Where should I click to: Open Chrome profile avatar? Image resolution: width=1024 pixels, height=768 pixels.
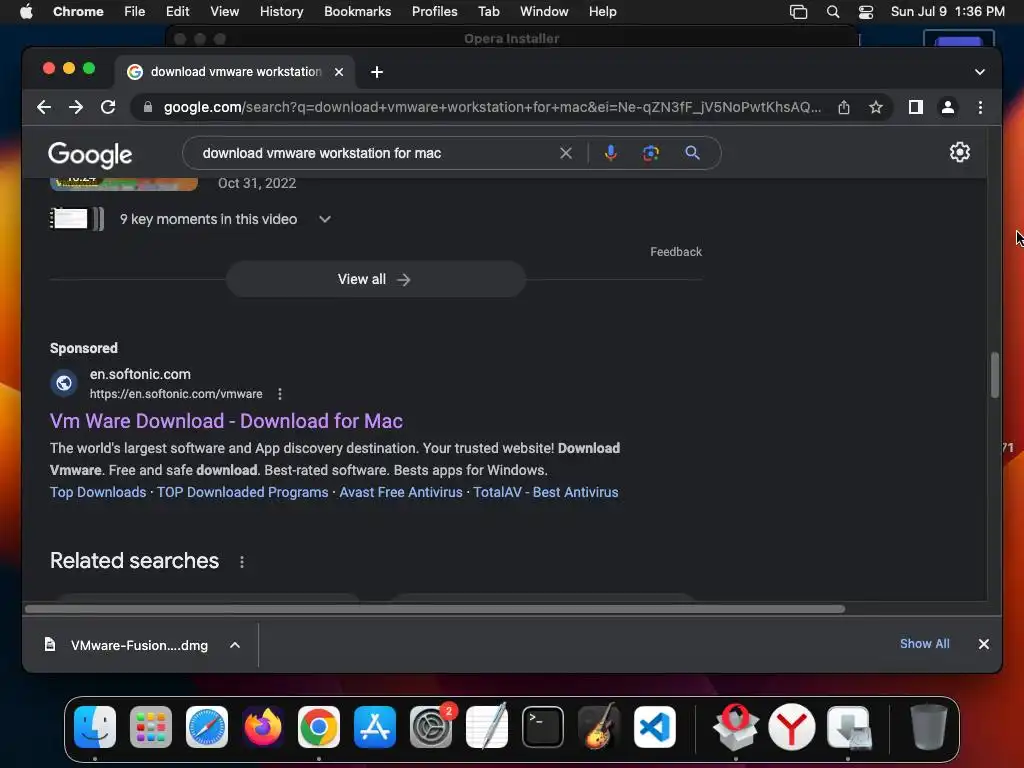coord(948,107)
